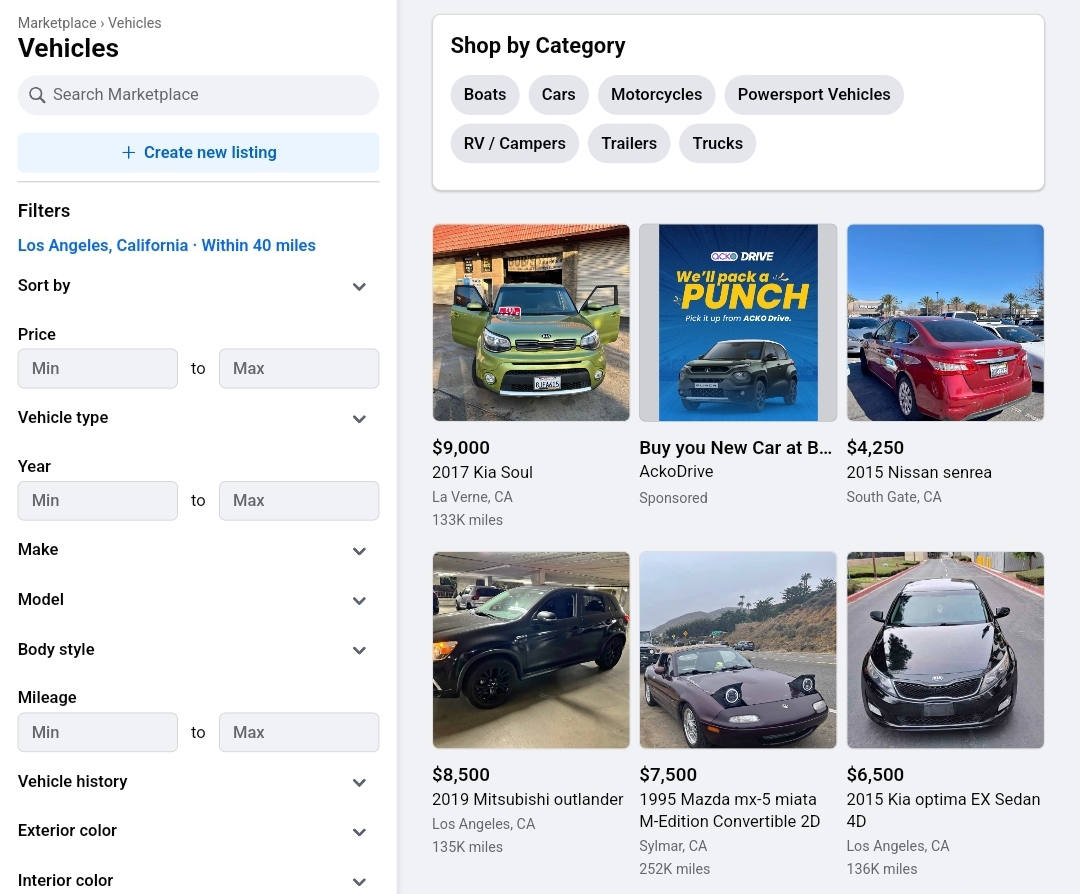The image size is (1080, 894).
Task: Click the Price Max field
Action: click(x=299, y=368)
